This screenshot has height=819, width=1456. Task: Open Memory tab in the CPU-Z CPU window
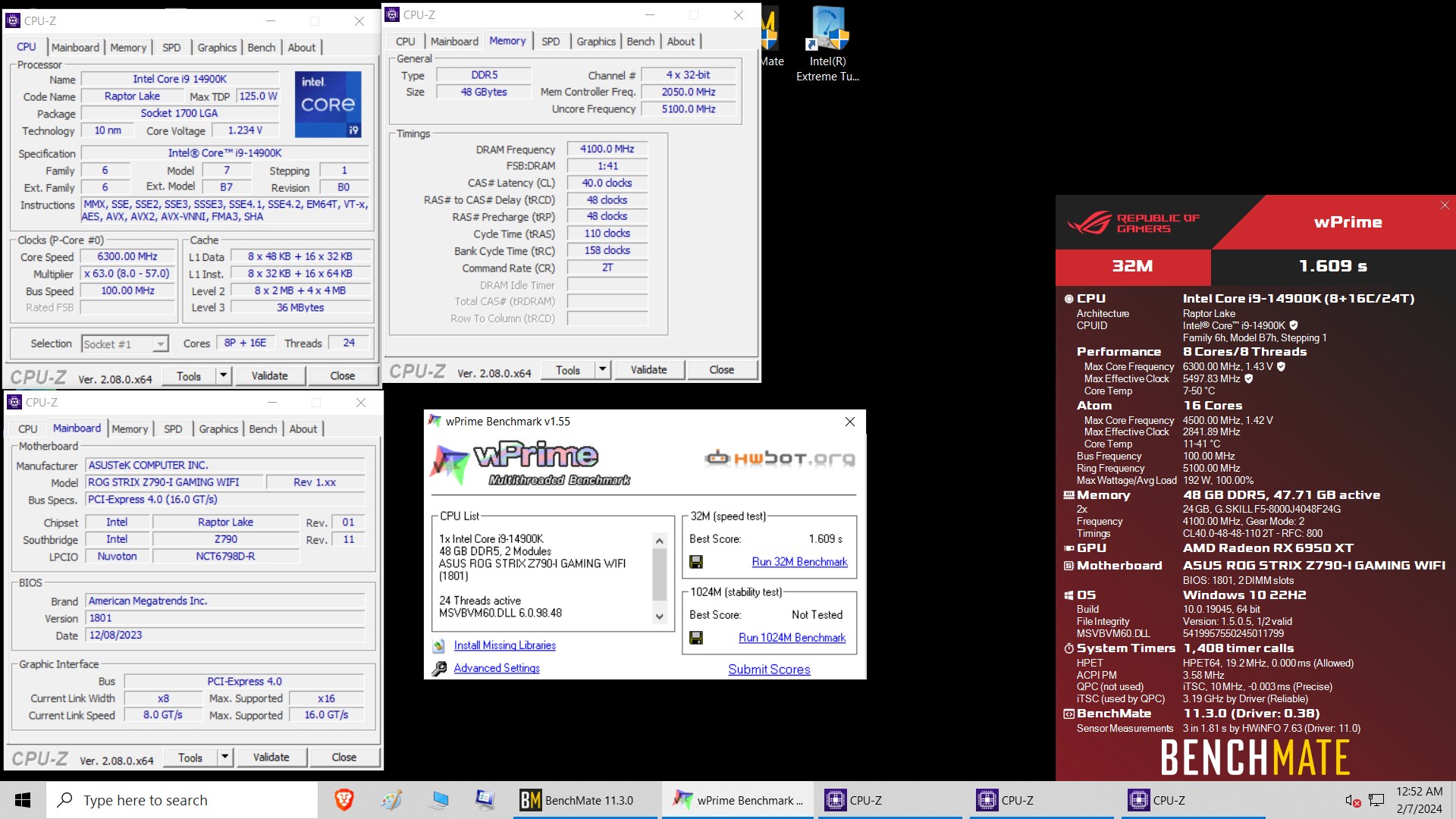128,47
